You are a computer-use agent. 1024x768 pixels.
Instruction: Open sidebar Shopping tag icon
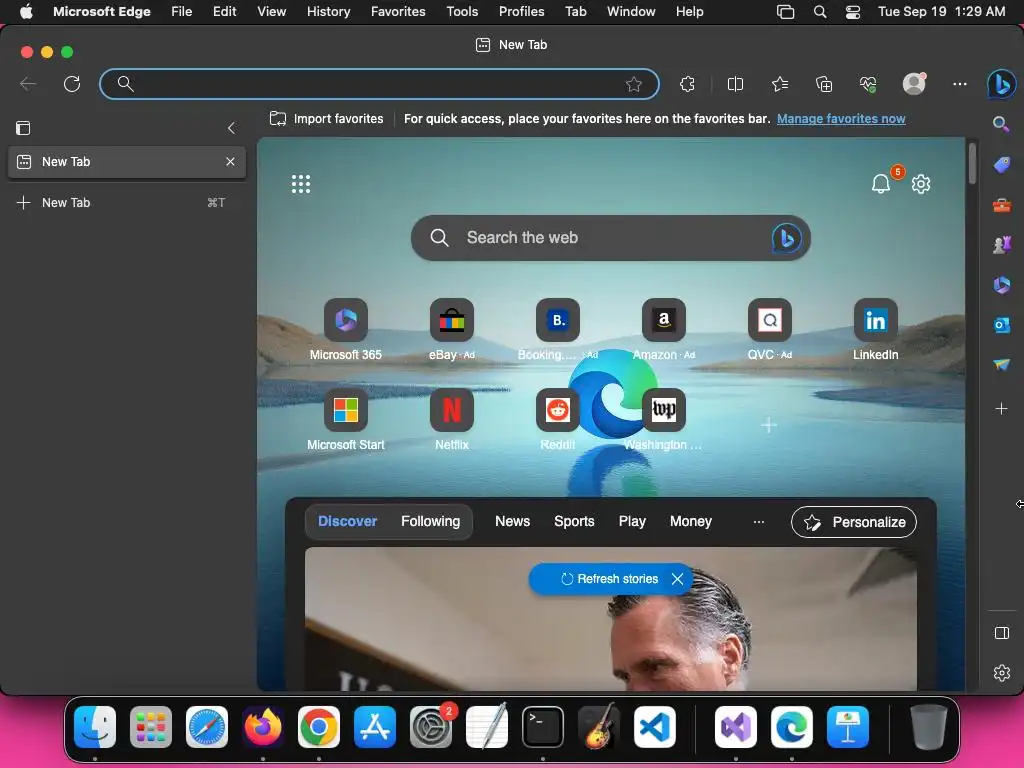coord(1002,165)
